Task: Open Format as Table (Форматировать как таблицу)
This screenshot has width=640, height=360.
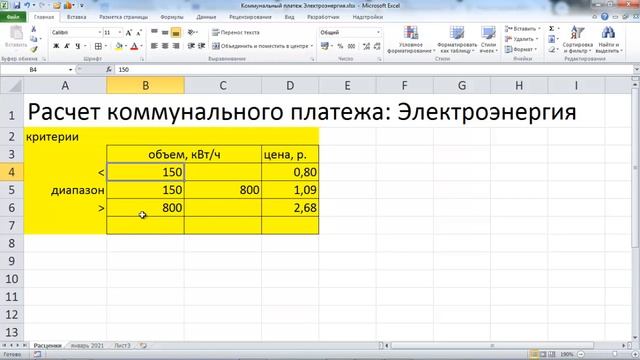Action: pos(457,40)
